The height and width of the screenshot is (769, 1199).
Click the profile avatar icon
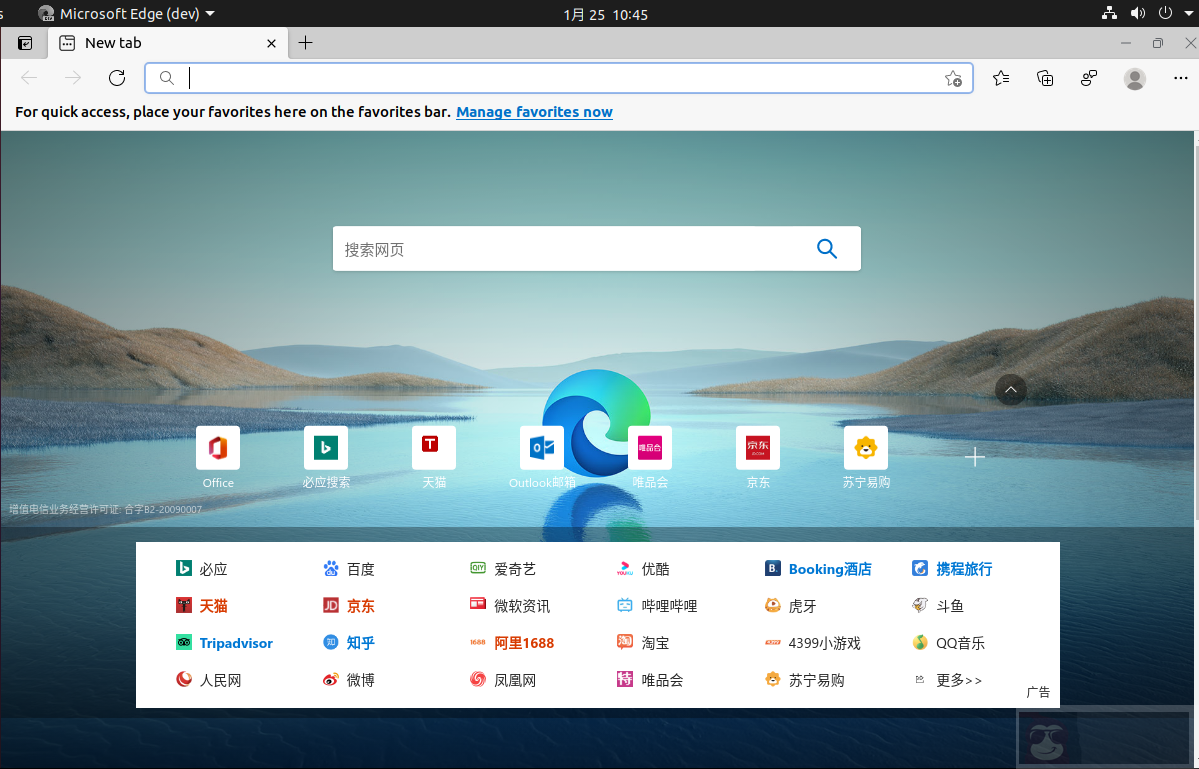pyautogui.click(x=1134, y=77)
